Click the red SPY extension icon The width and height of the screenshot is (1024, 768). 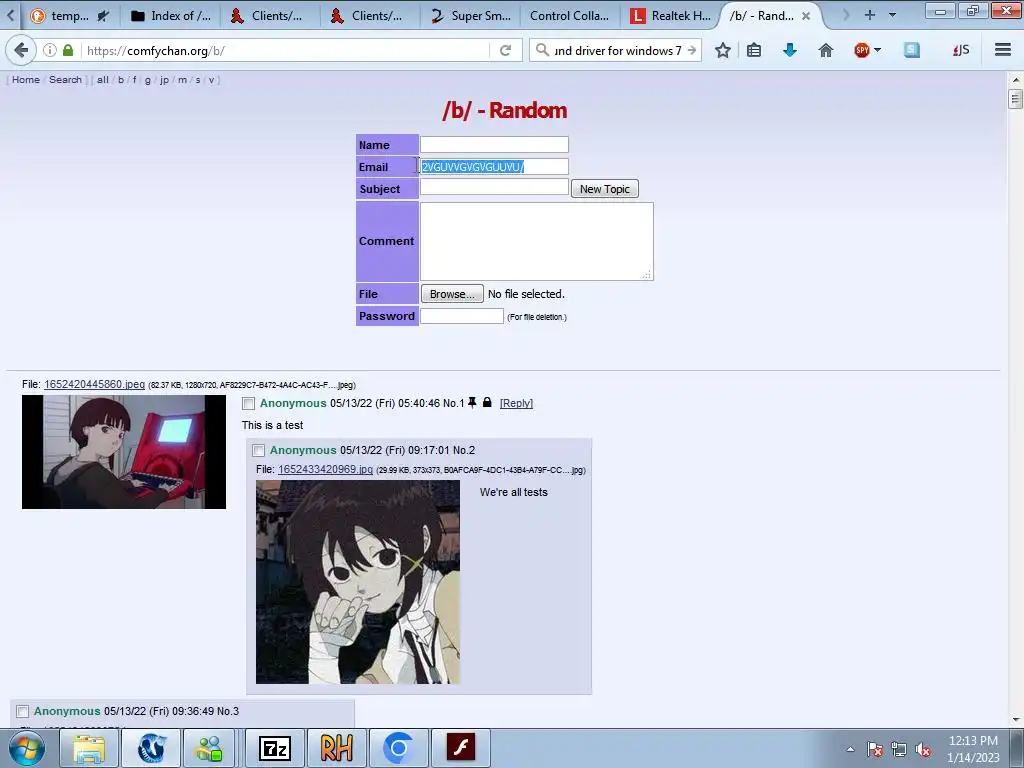point(862,50)
